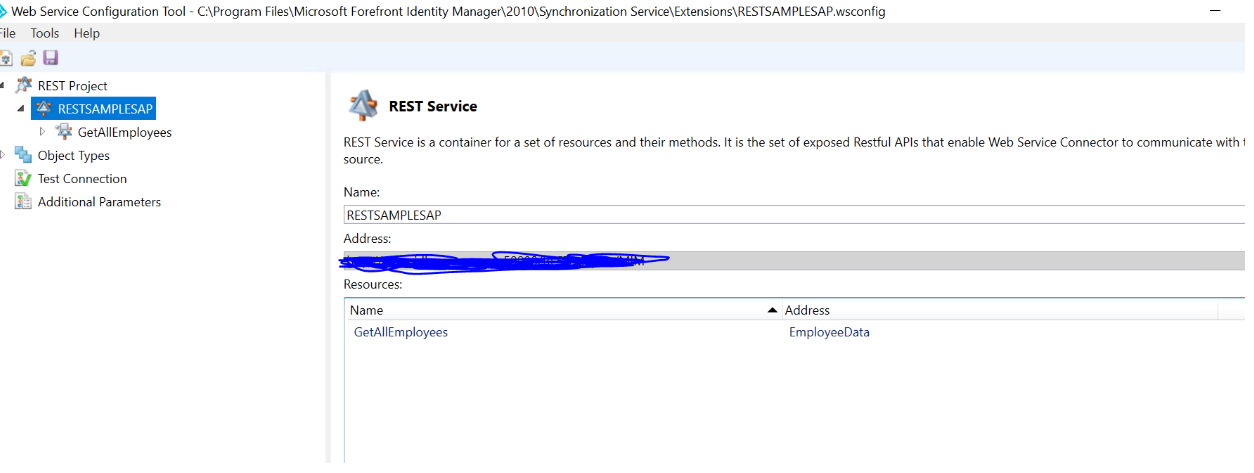Screen dimensions: 1254x473
Task: Click the EmployeeData address cell
Action: (829, 332)
